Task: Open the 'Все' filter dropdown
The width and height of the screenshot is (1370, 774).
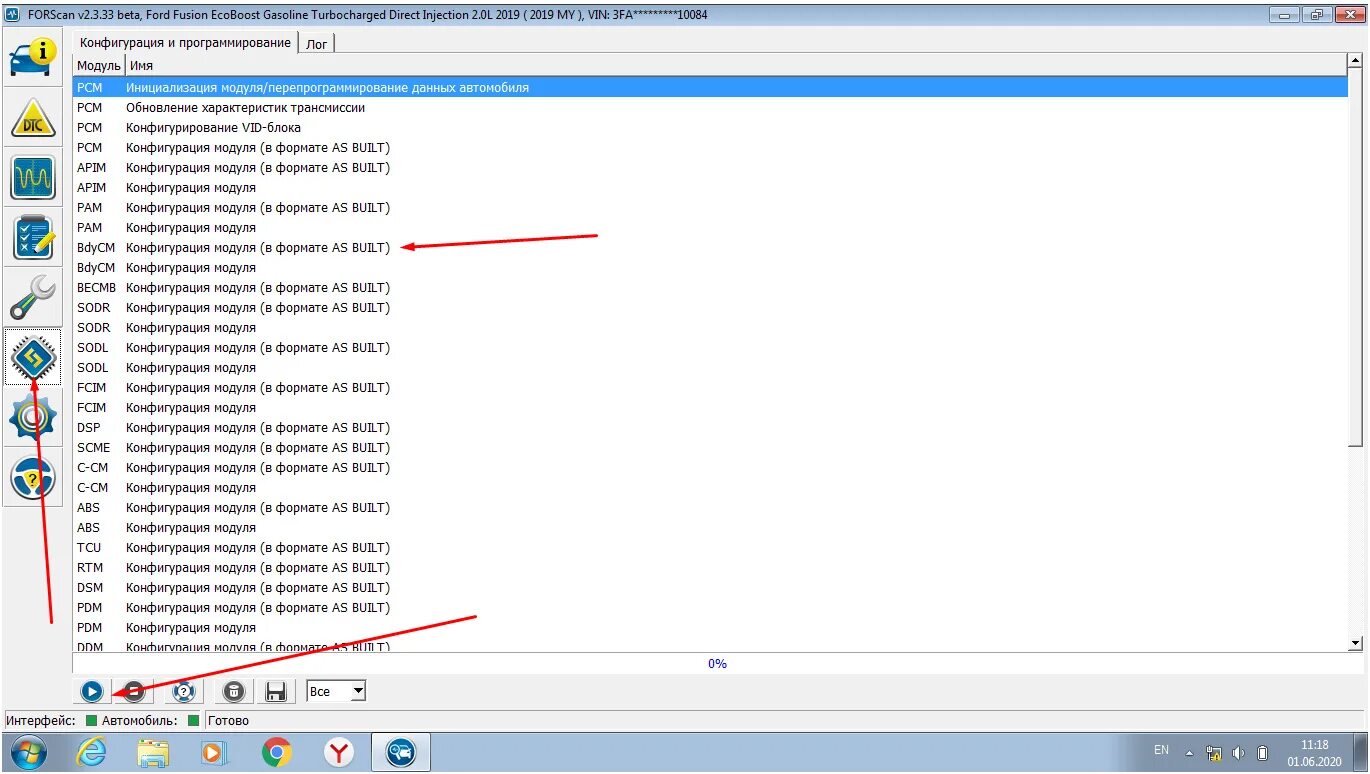Action: click(x=336, y=691)
